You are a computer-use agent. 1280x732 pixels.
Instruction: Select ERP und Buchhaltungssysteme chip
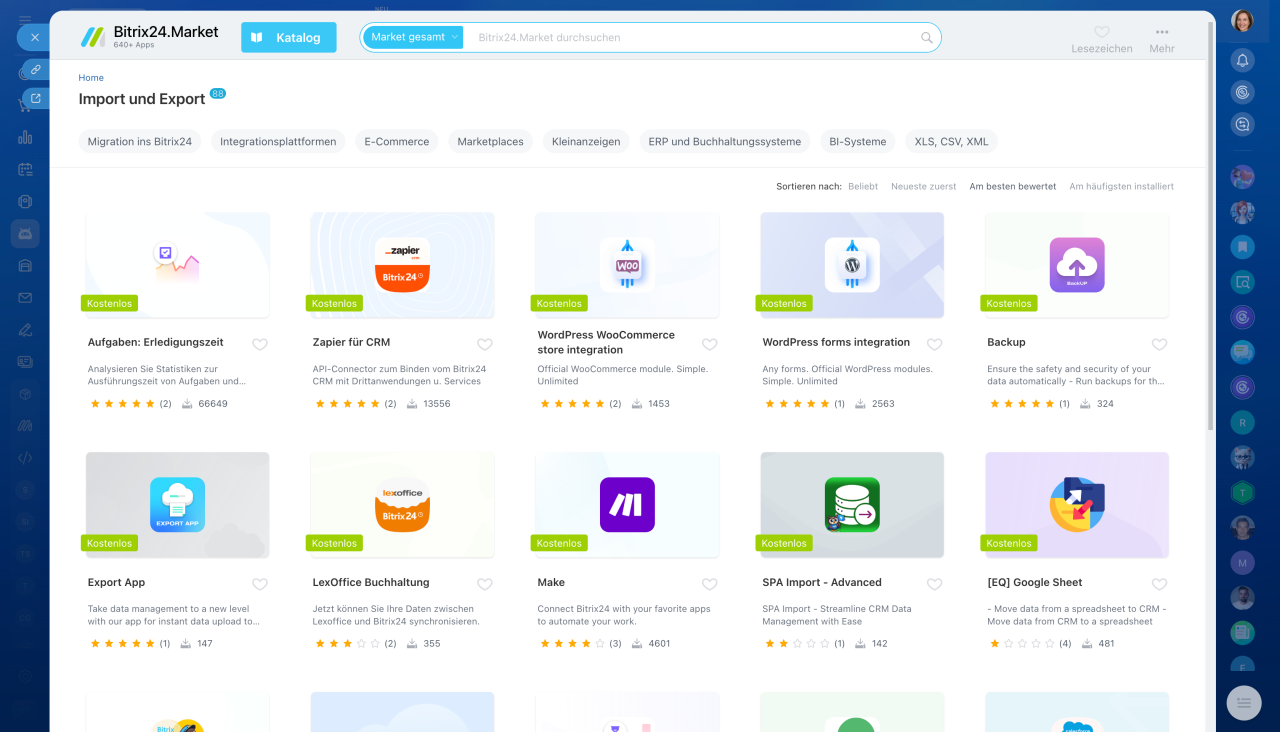725,141
